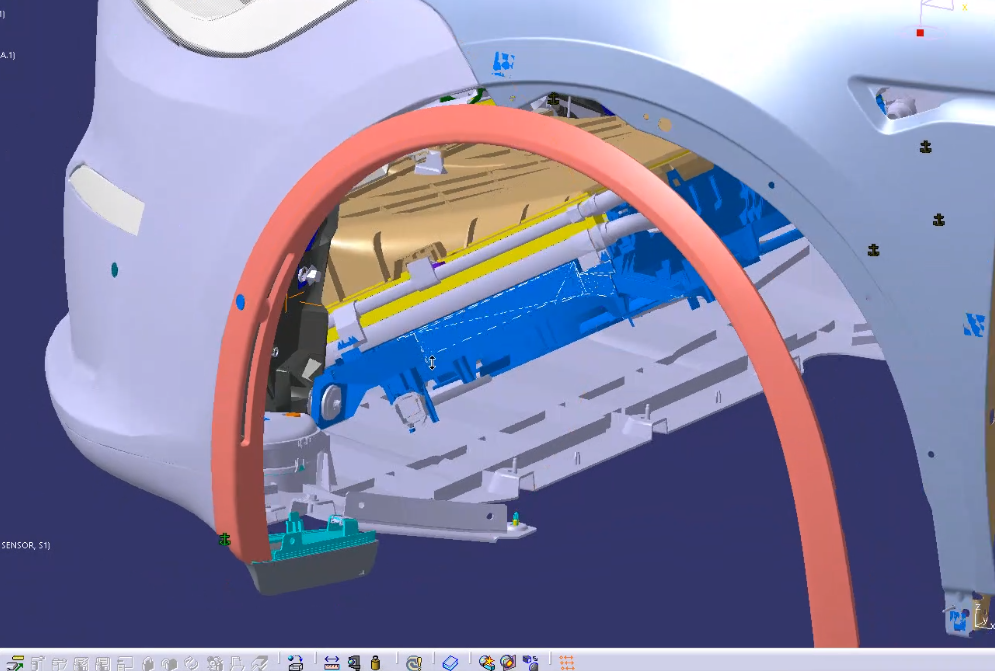Click the Measure Between icon in bottom toolbar
Screen dimensions: 995x671
pos(332,662)
